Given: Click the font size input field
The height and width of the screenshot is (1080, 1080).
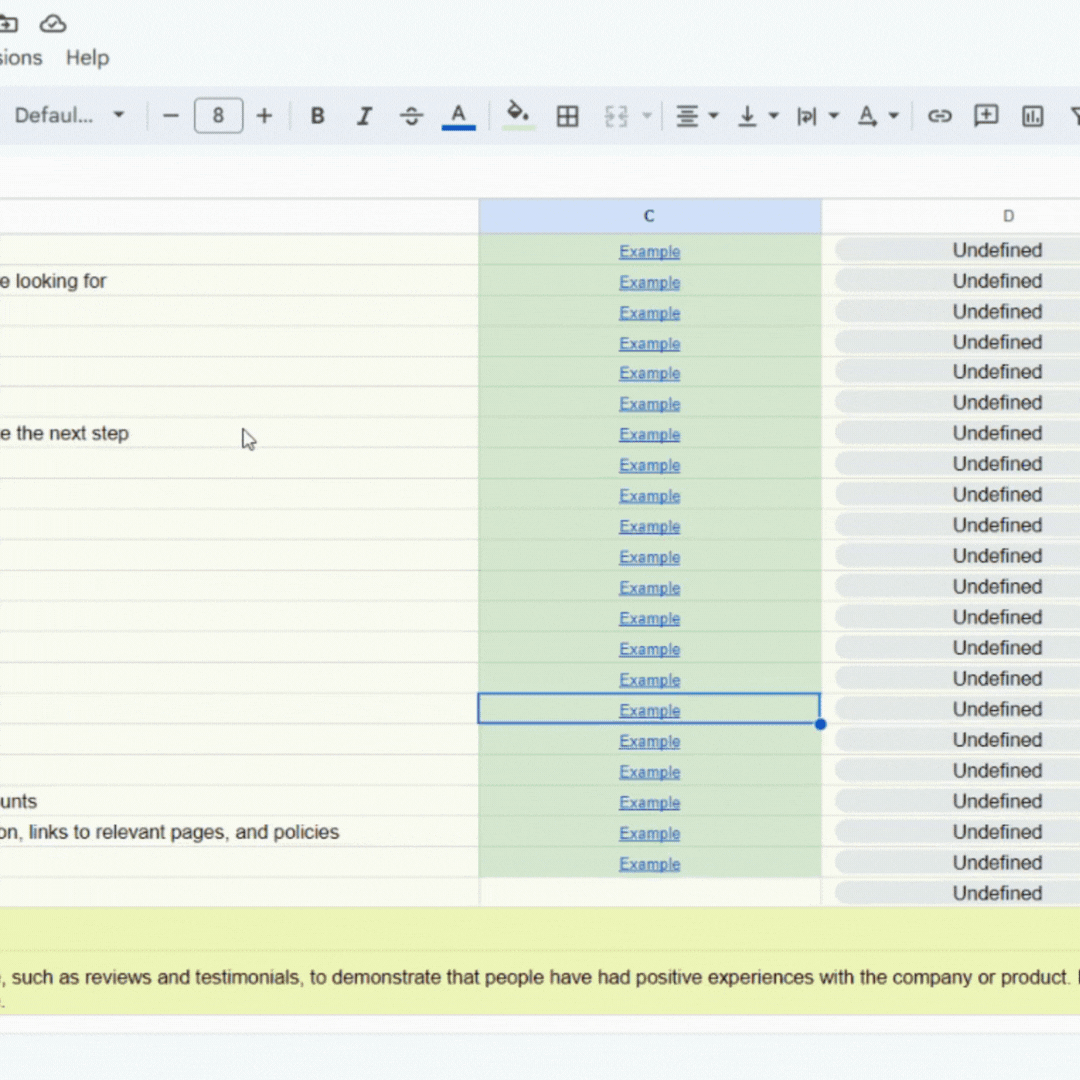Looking at the screenshot, I should 218,116.
